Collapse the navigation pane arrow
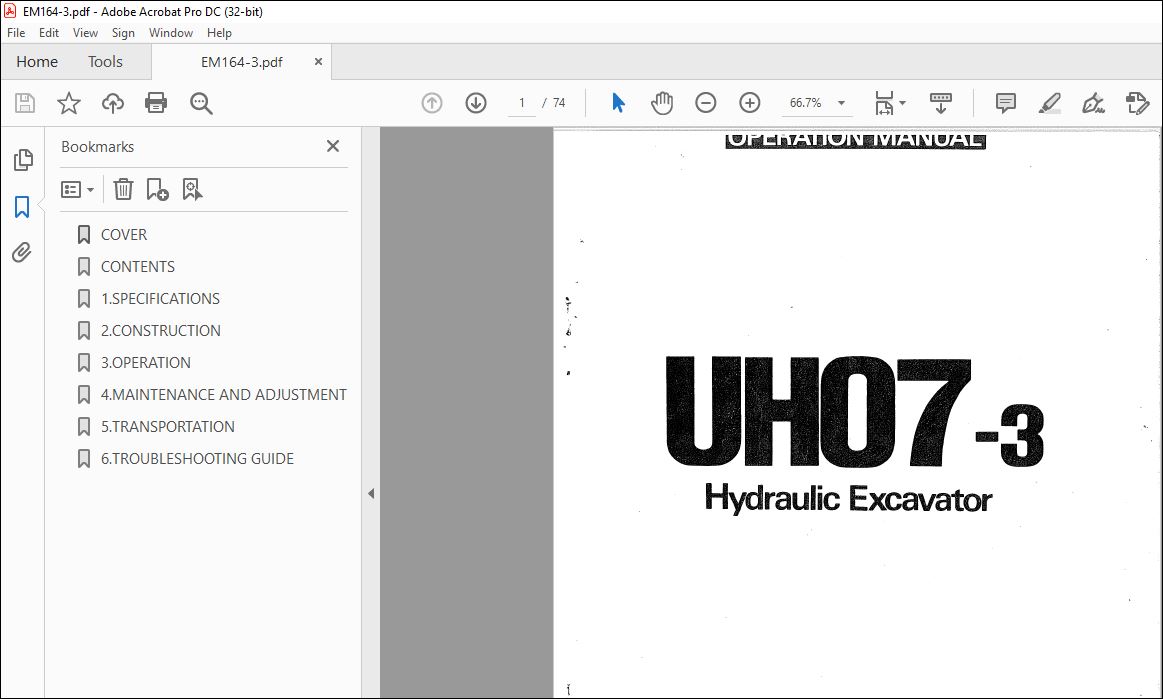Viewport: 1163px width, 699px height. 371,493
